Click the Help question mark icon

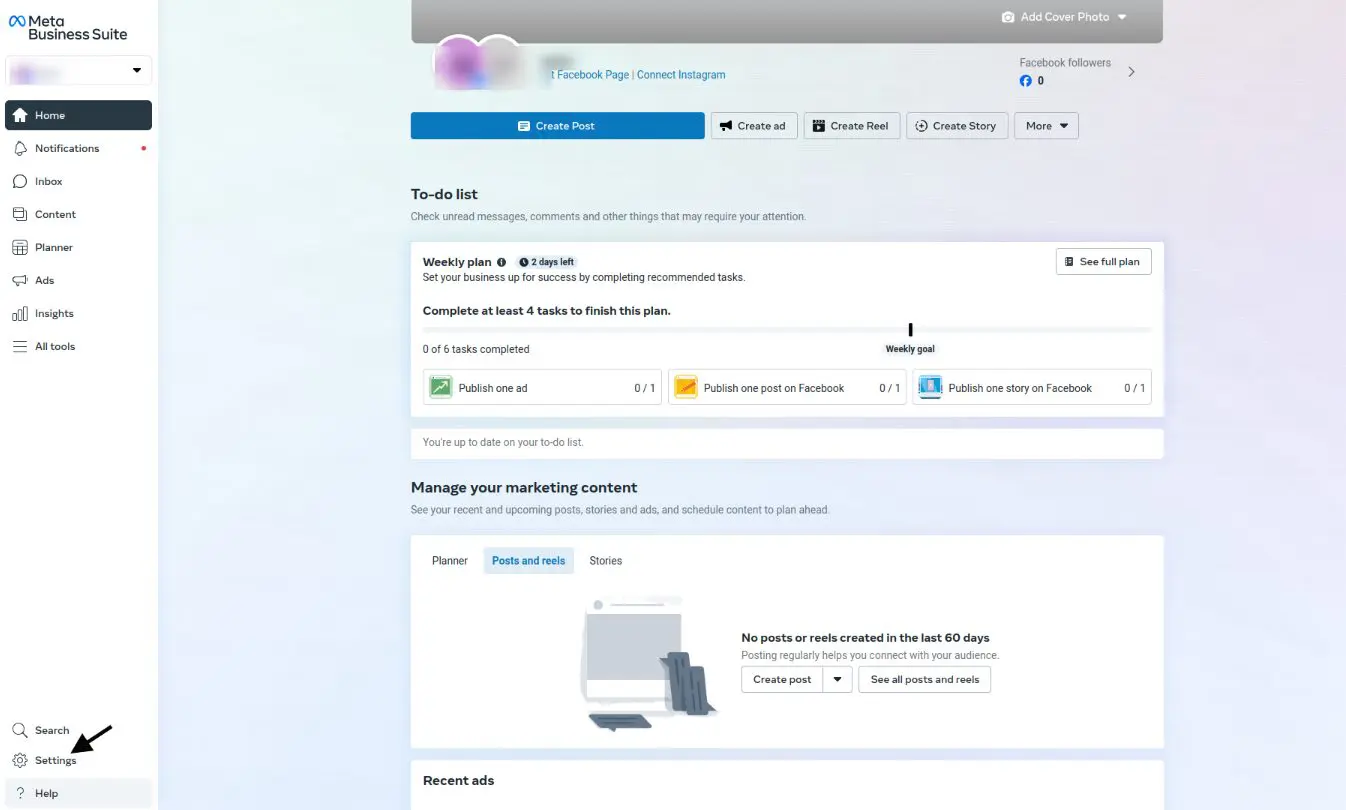(20, 793)
